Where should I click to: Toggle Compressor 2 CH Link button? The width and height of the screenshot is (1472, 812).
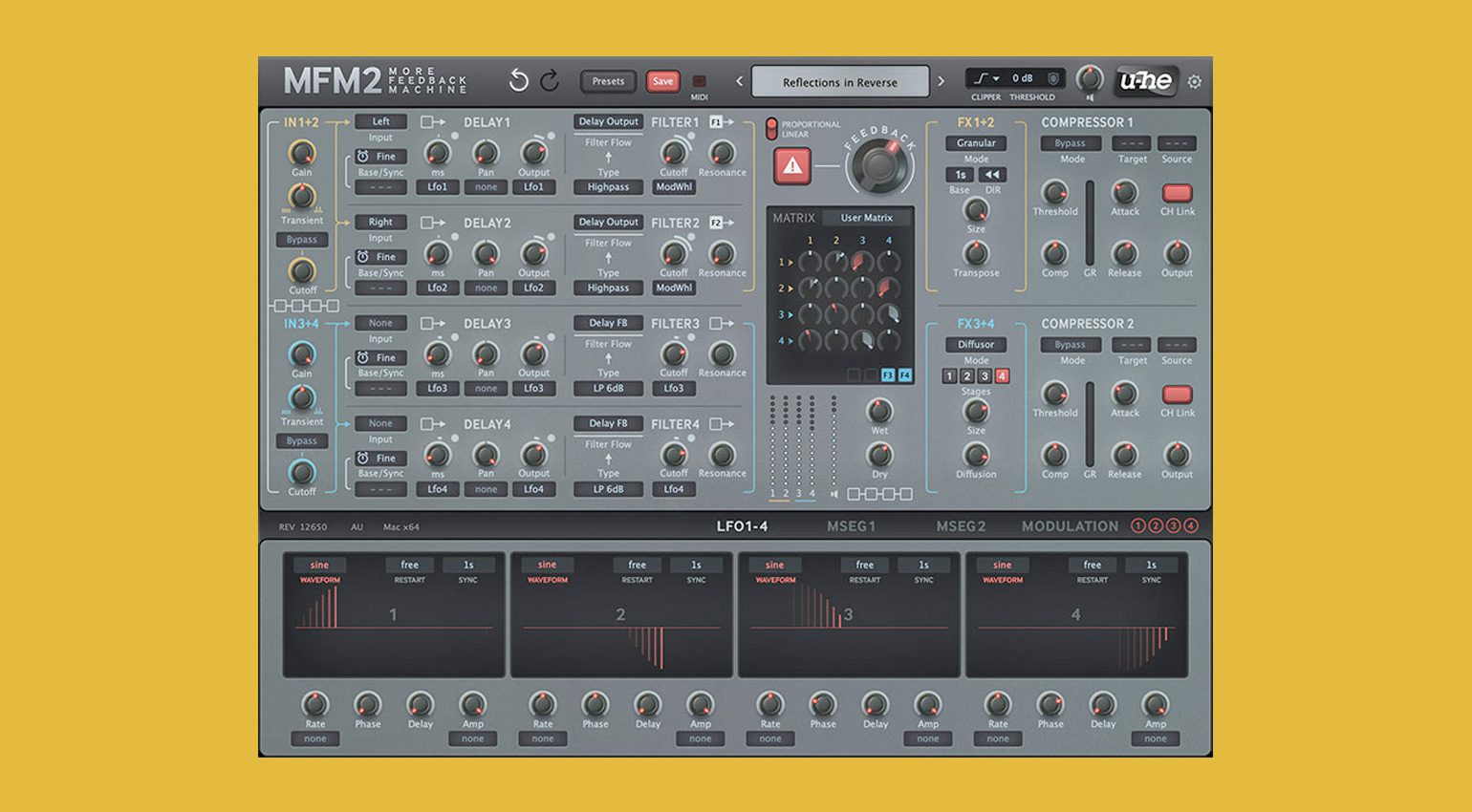(x=1177, y=395)
